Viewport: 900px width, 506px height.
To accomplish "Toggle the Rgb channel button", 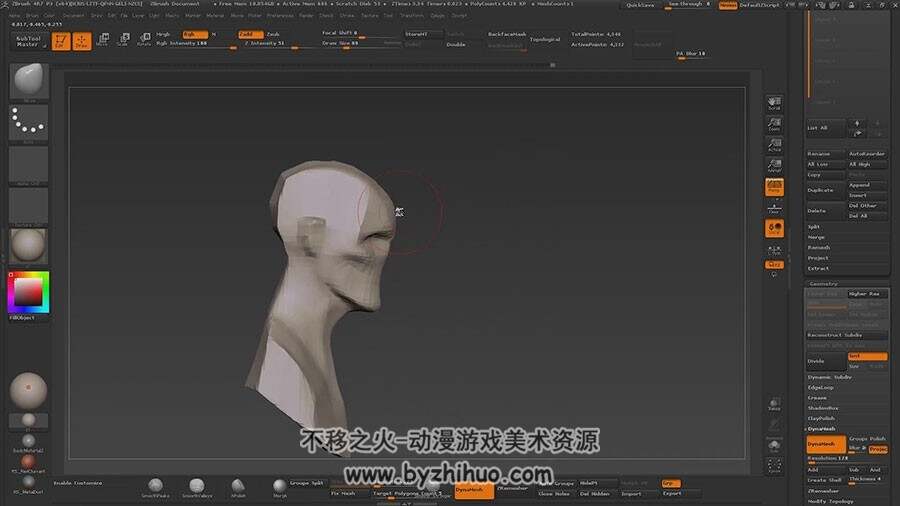I will 195,34.
